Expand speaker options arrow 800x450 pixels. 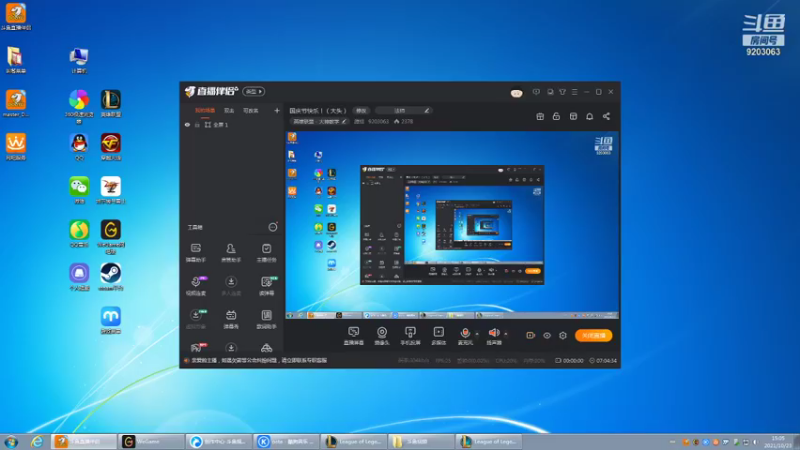(506, 334)
